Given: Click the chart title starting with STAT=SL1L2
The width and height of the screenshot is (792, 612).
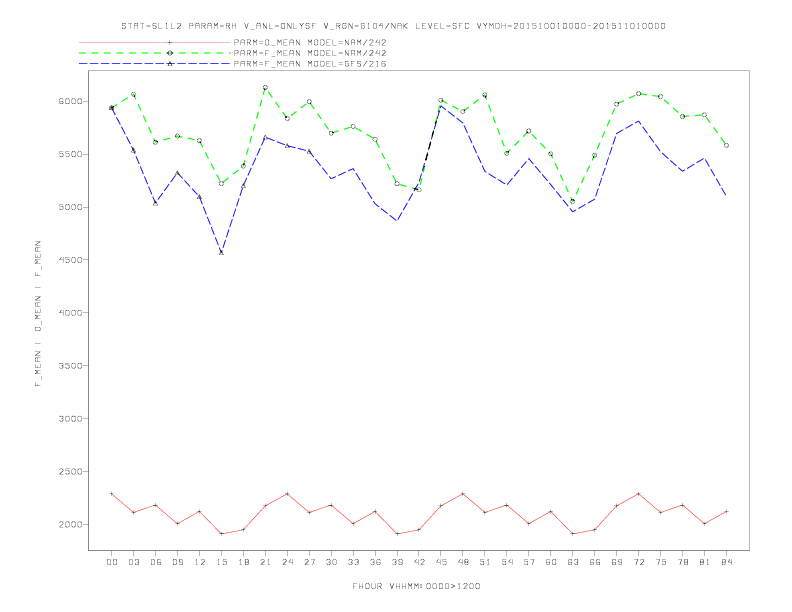Looking at the screenshot, I should tap(393, 26).
